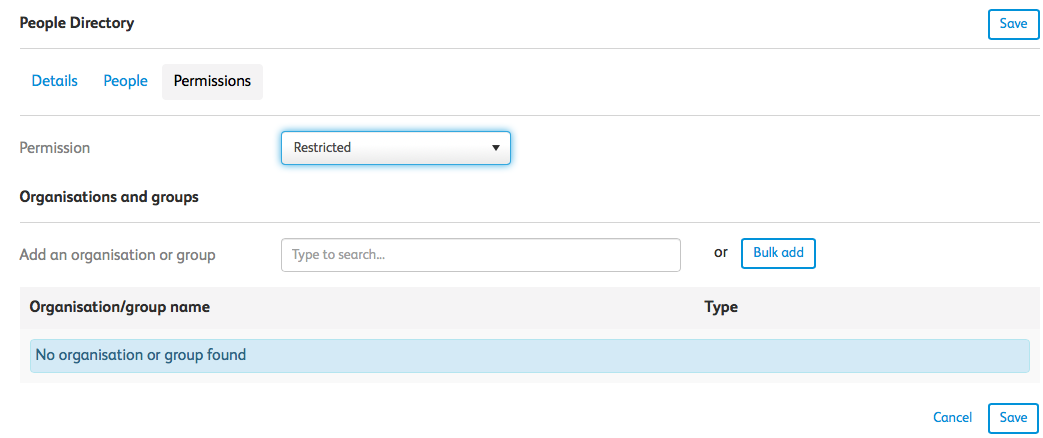
Task: Switch to the Details tab
Action: click(55, 81)
